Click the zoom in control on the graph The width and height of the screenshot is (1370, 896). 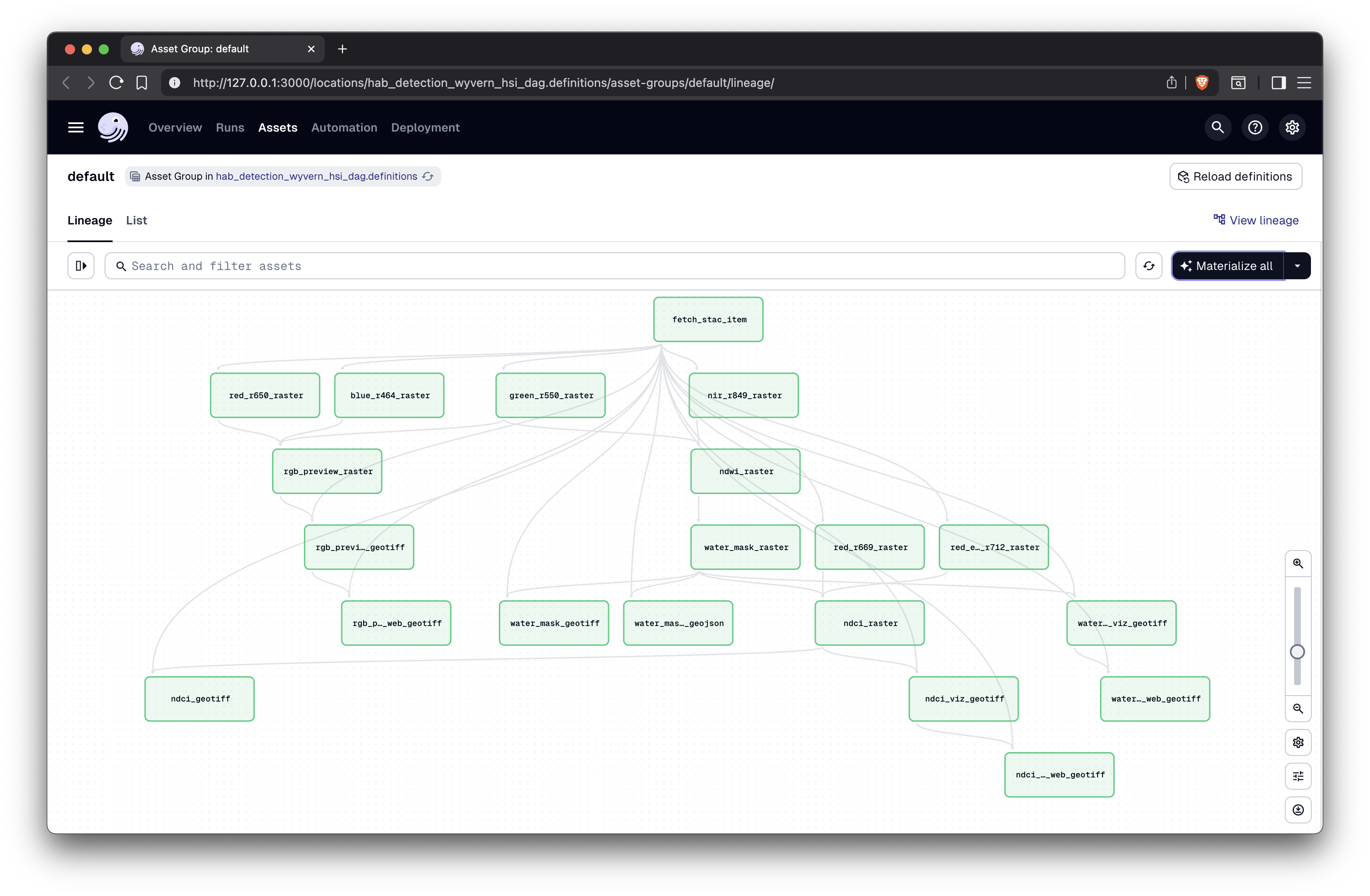(1298, 563)
